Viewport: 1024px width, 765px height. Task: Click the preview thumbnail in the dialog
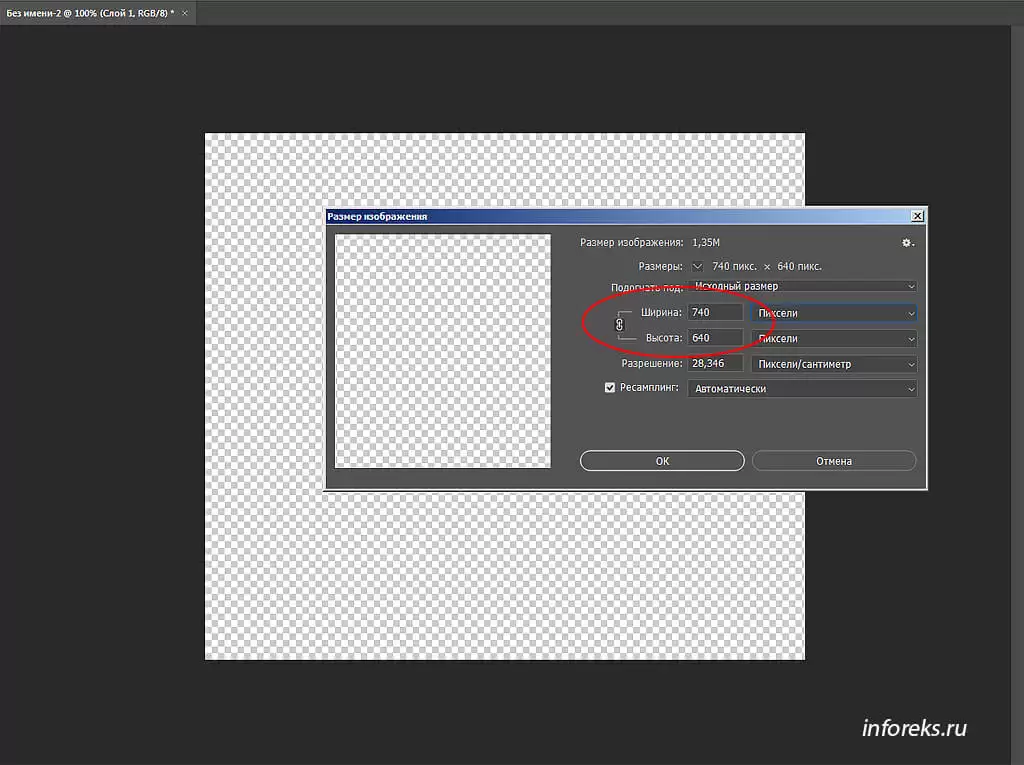(x=443, y=350)
